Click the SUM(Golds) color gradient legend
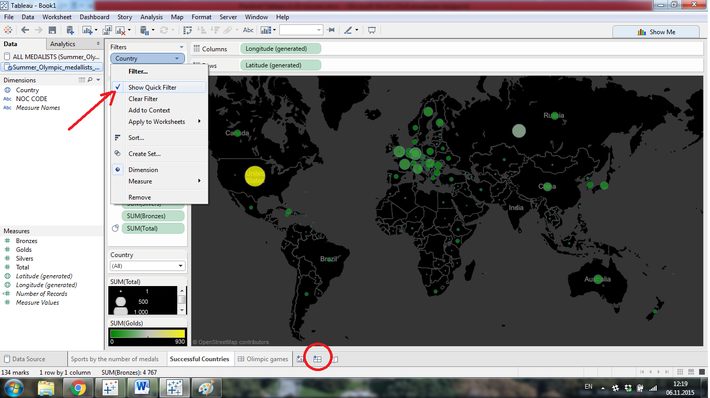The height and width of the screenshot is (398, 710). [147, 334]
